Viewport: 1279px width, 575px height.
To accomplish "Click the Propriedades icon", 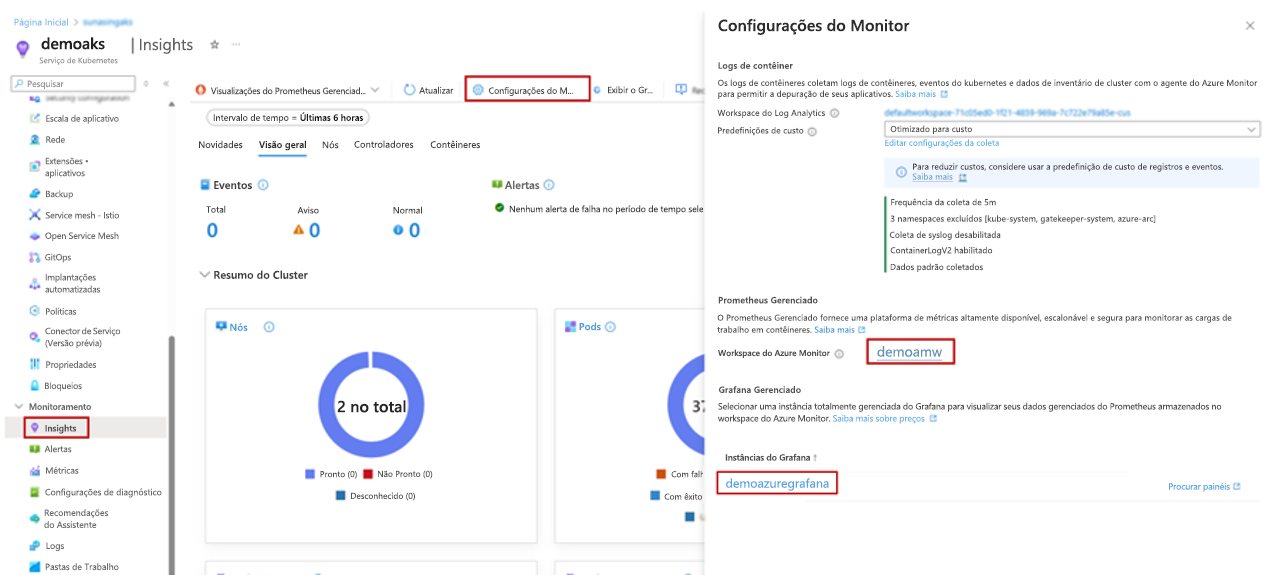I will 35,364.
